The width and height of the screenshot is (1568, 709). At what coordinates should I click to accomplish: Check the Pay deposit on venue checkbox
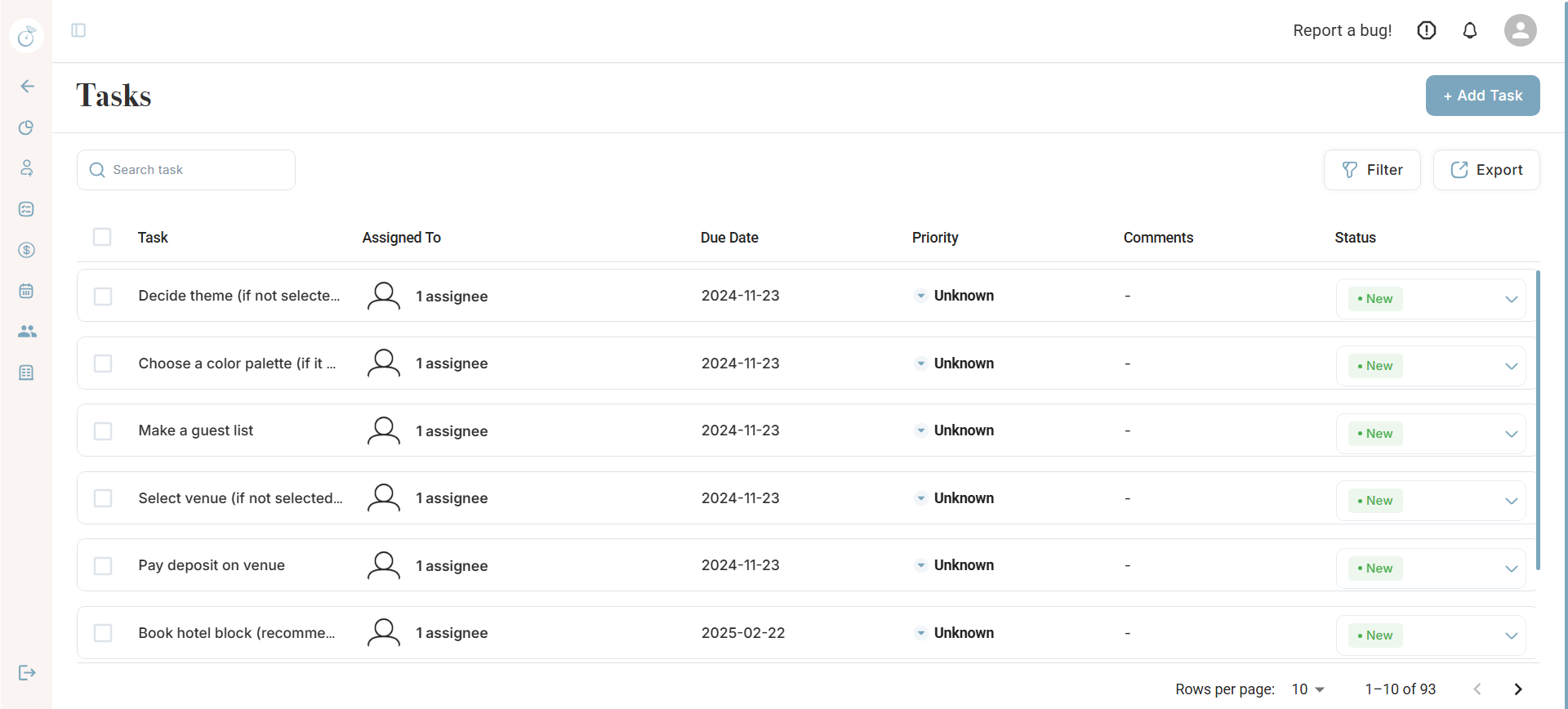click(x=103, y=565)
